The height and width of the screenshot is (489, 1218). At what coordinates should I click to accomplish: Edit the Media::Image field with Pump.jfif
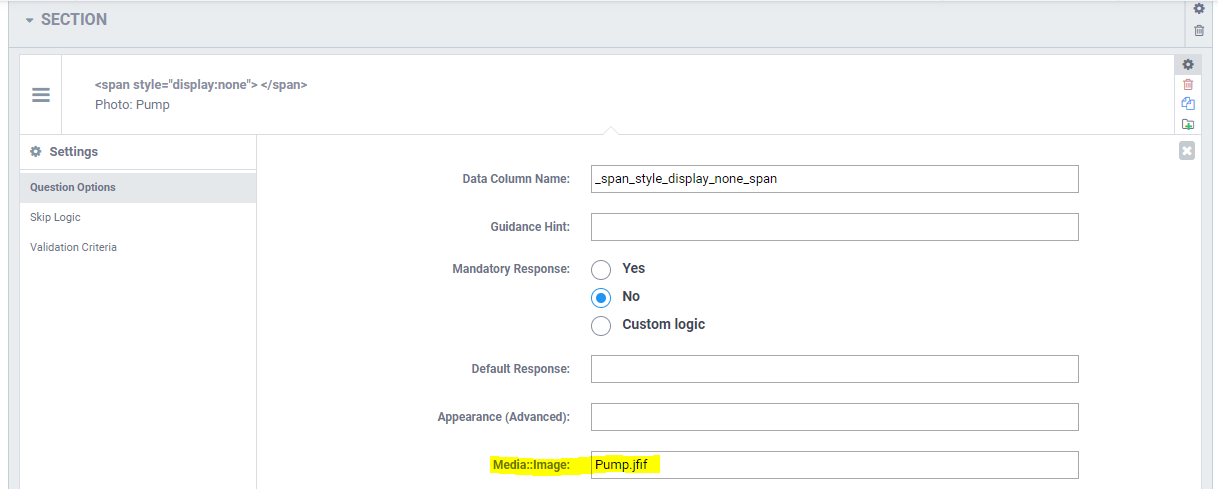(834, 465)
